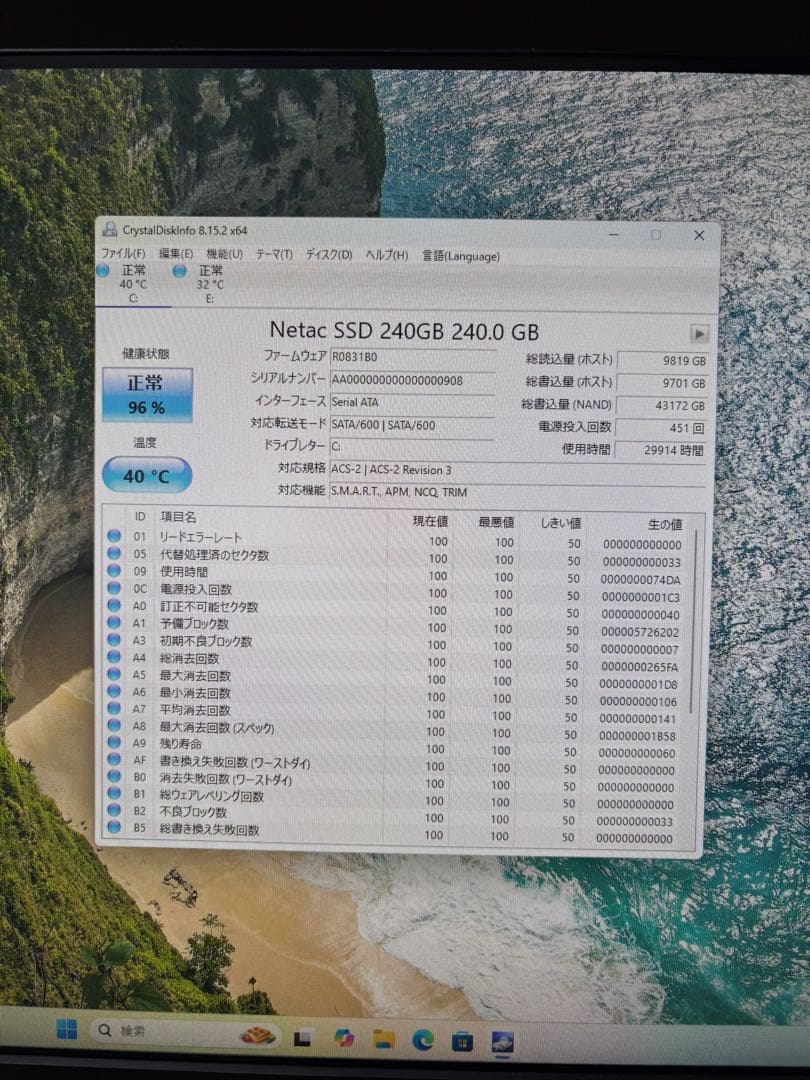Open the 言語(Language) menu
This screenshot has width=810, height=1080.
(461, 256)
